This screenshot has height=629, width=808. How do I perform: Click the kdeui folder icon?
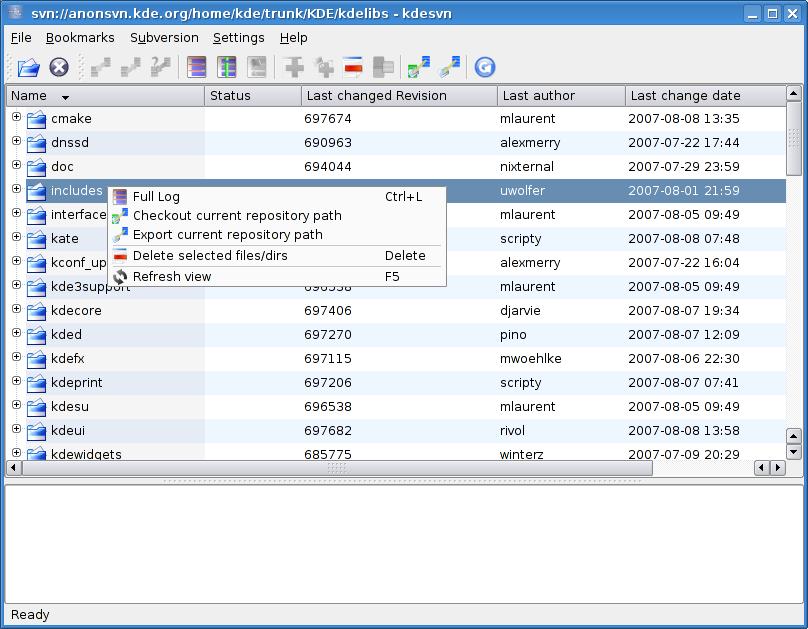[x=37, y=431]
